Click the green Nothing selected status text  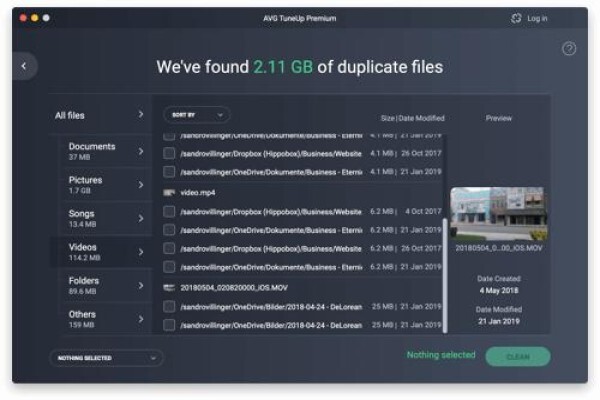pos(441,355)
